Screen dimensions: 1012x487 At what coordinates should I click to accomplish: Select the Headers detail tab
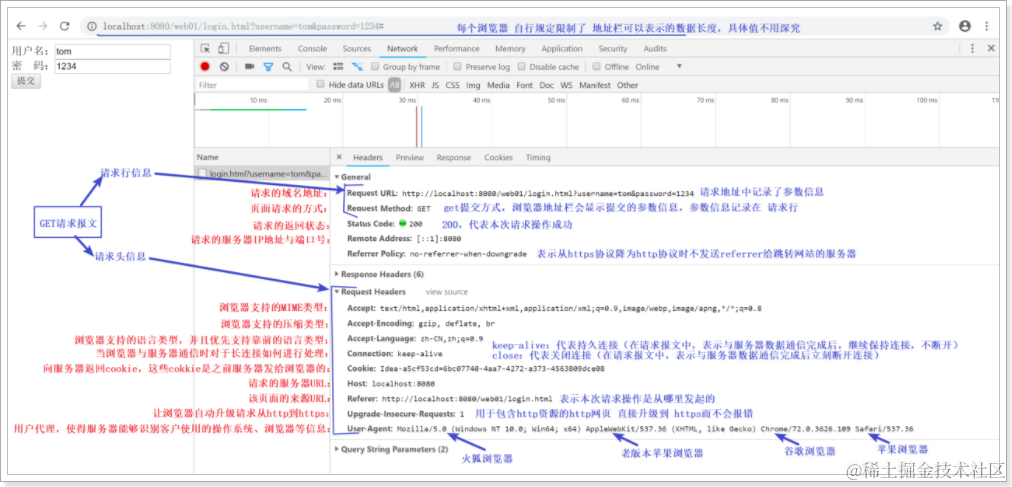click(368, 157)
